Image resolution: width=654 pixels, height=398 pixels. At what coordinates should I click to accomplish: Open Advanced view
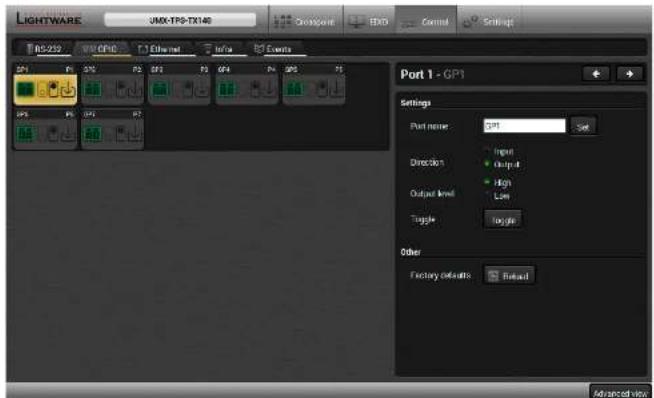[621, 393]
